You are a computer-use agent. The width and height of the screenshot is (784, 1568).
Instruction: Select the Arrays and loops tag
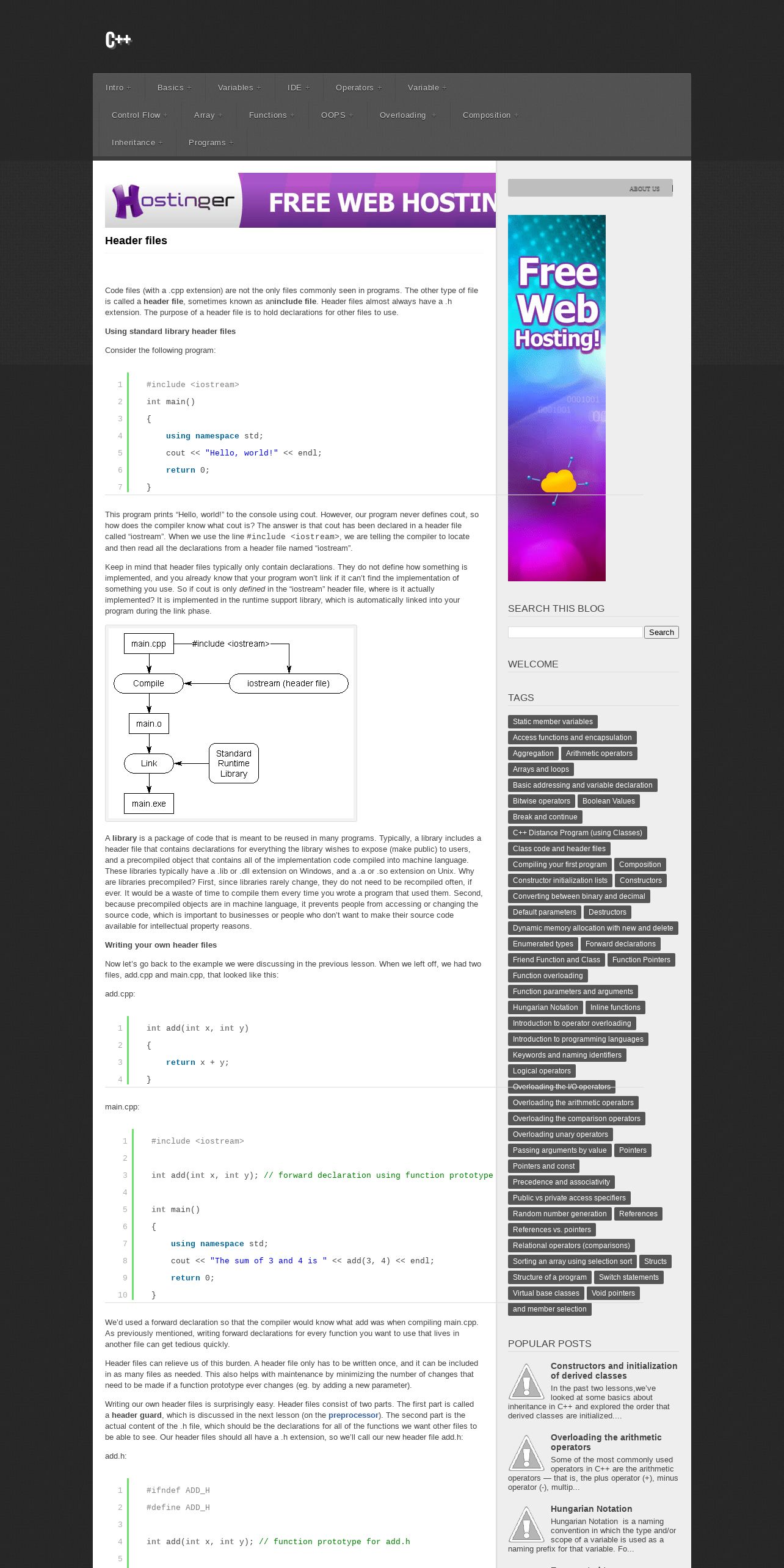tap(541, 769)
